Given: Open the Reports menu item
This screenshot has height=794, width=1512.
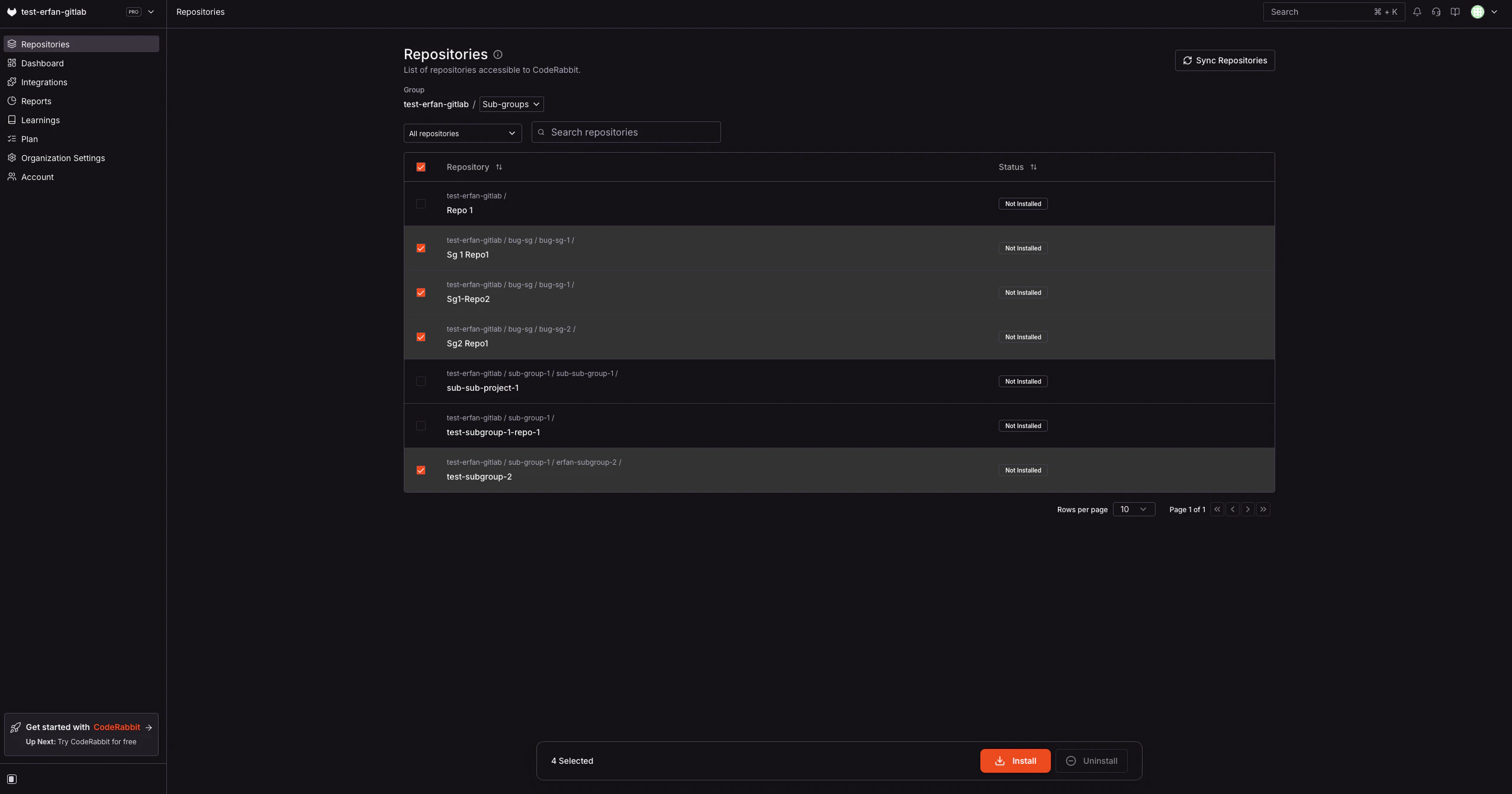Looking at the screenshot, I should pos(81,101).
